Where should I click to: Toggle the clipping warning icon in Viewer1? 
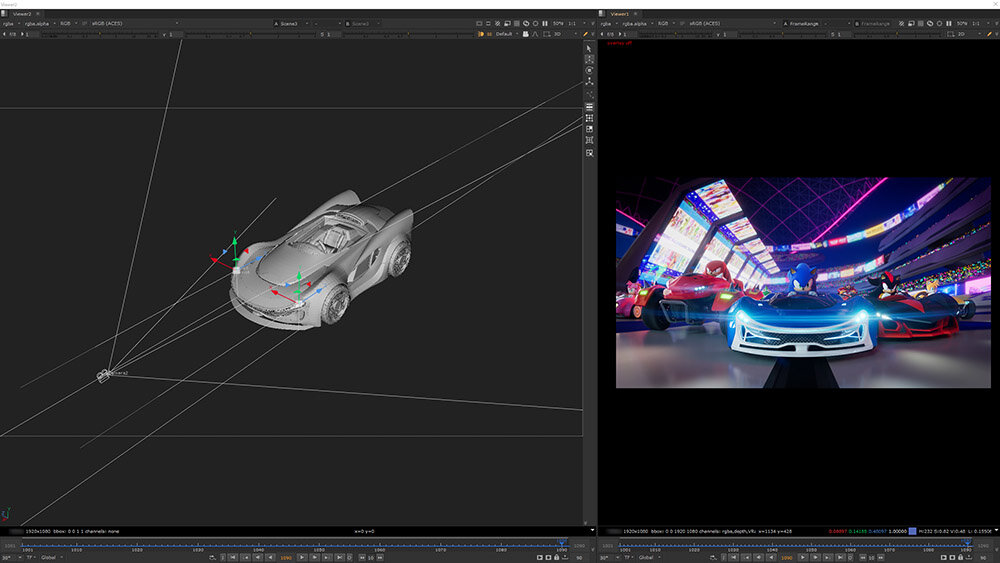901,24
